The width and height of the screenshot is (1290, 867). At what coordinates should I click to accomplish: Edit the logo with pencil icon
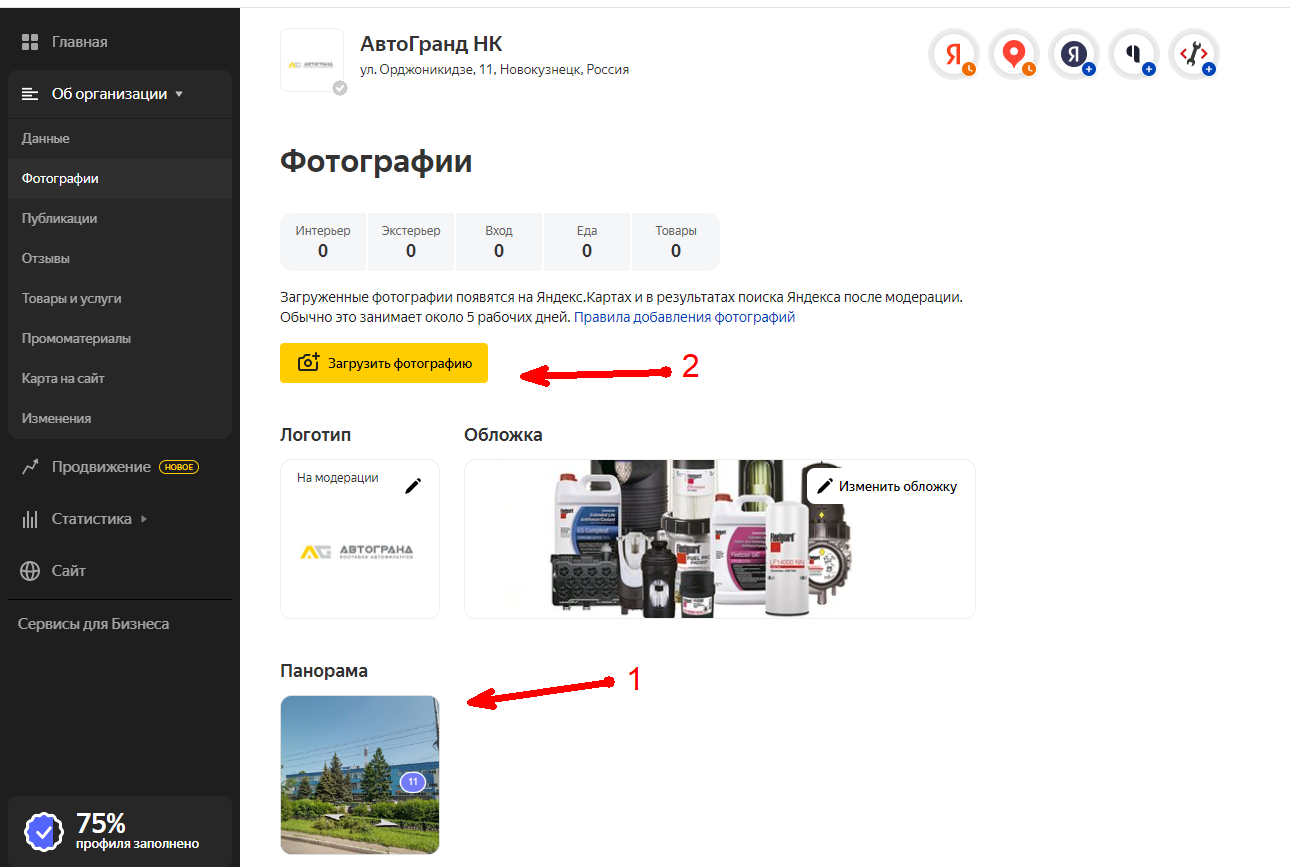click(x=413, y=486)
